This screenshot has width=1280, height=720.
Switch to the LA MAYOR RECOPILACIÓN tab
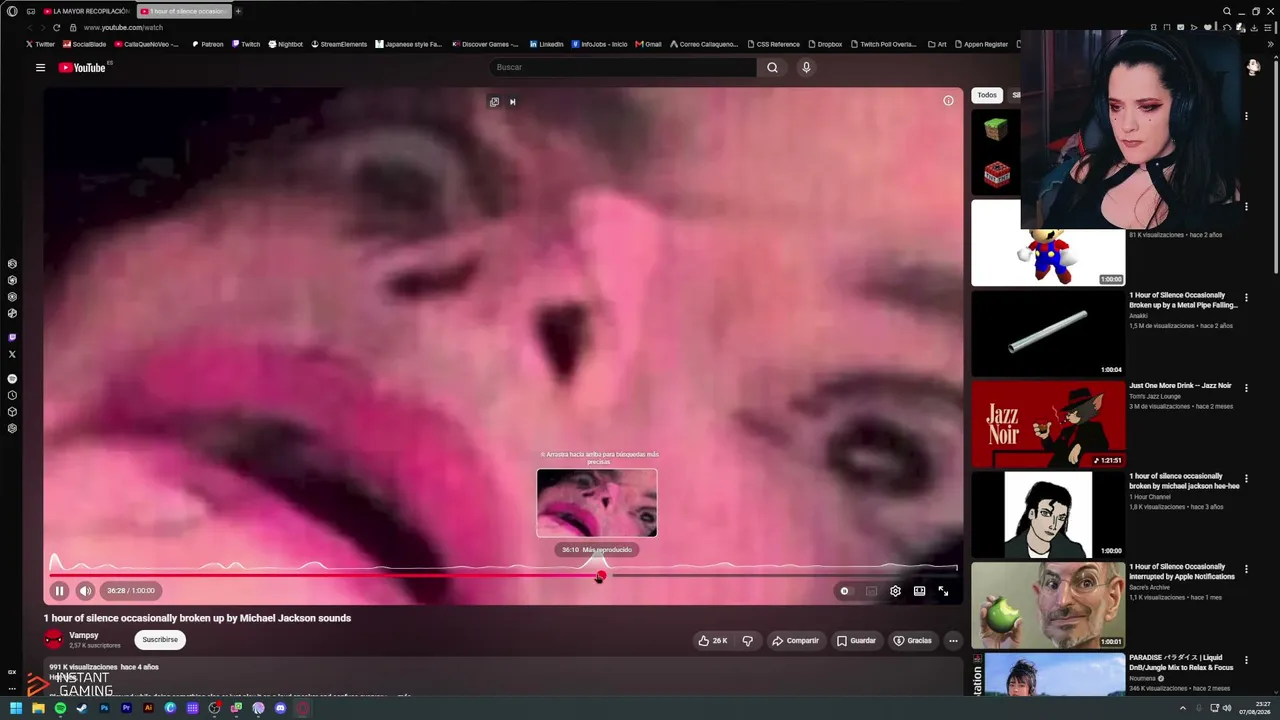pyautogui.click(x=86, y=11)
